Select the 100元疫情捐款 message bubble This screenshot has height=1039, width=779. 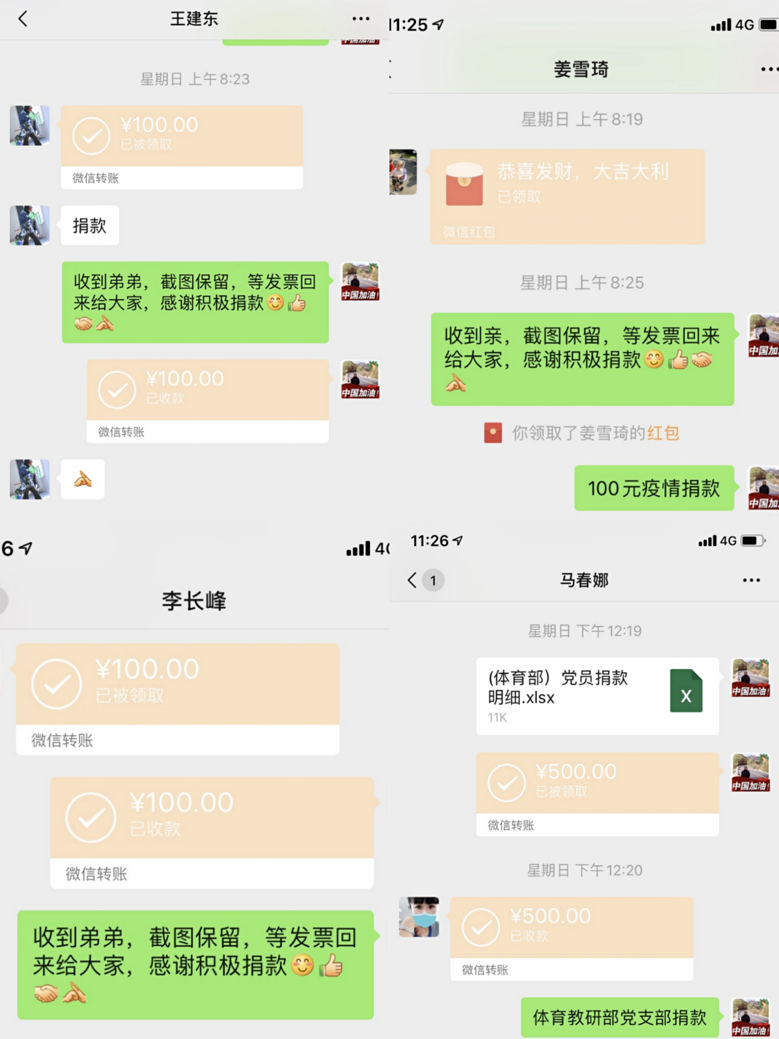point(654,488)
